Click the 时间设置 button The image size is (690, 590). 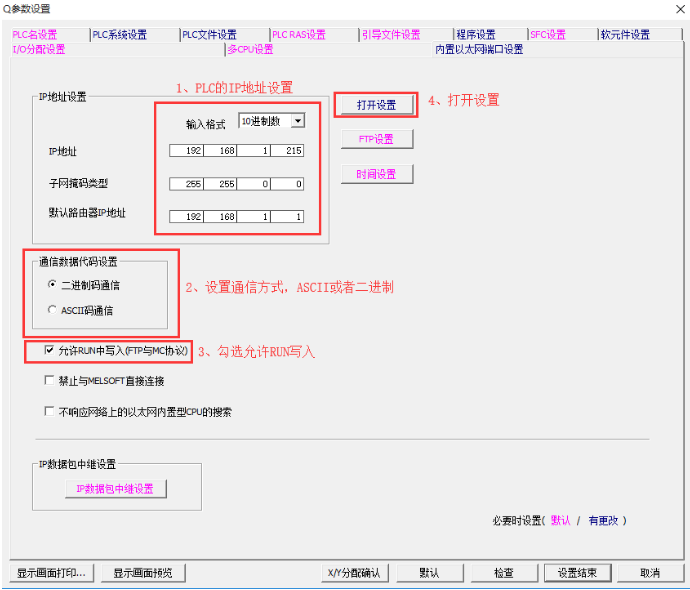pos(377,174)
